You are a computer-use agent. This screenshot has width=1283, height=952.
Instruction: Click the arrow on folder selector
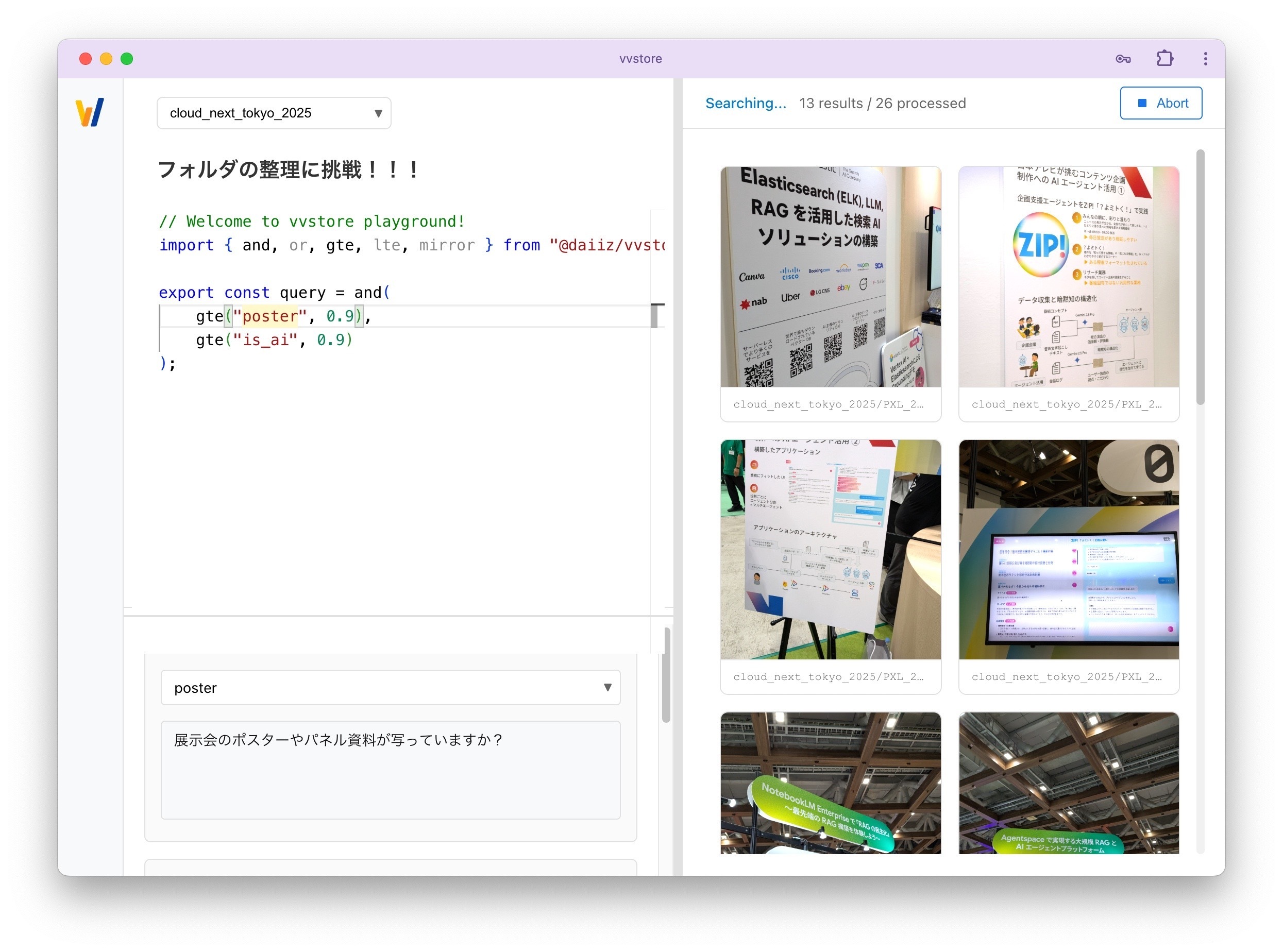pyautogui.click(x=378, y=113)
